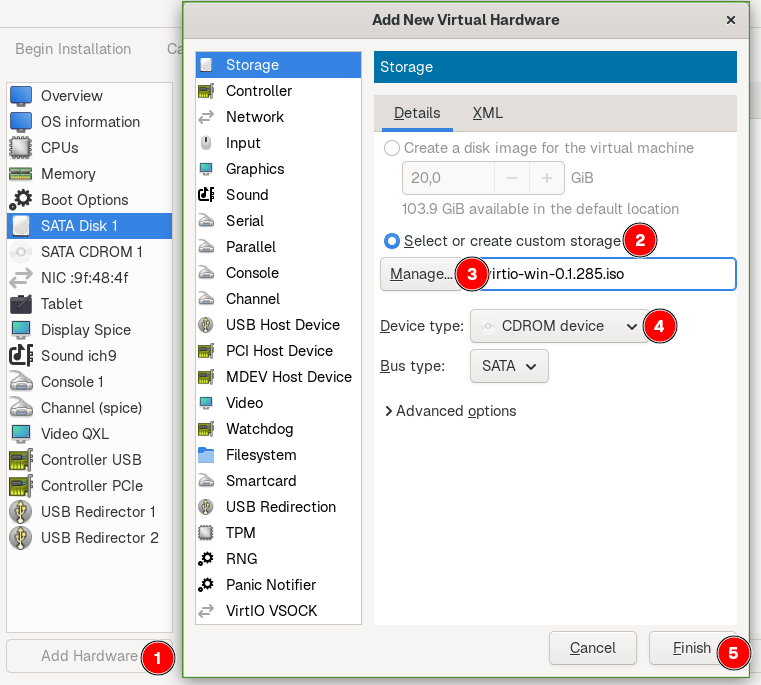Click the Finish button
761x685 pixels.
(692, 648)
